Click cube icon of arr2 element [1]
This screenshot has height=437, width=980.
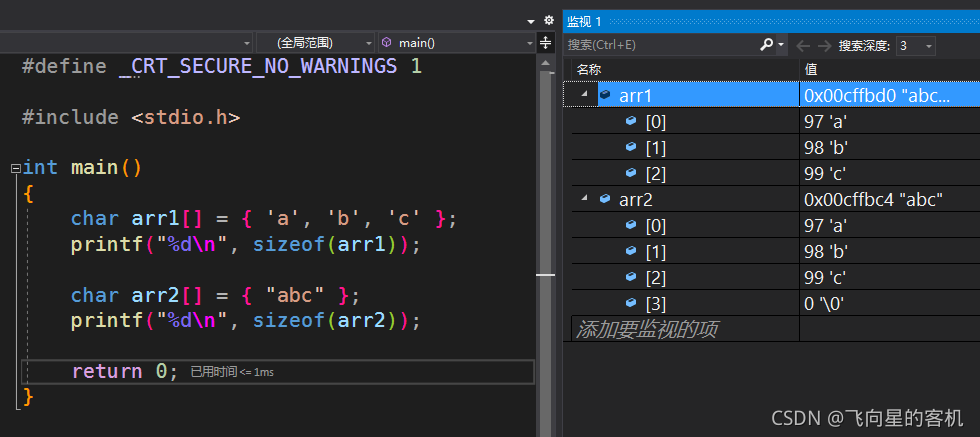pyautogui.click(x=631, y=251)
